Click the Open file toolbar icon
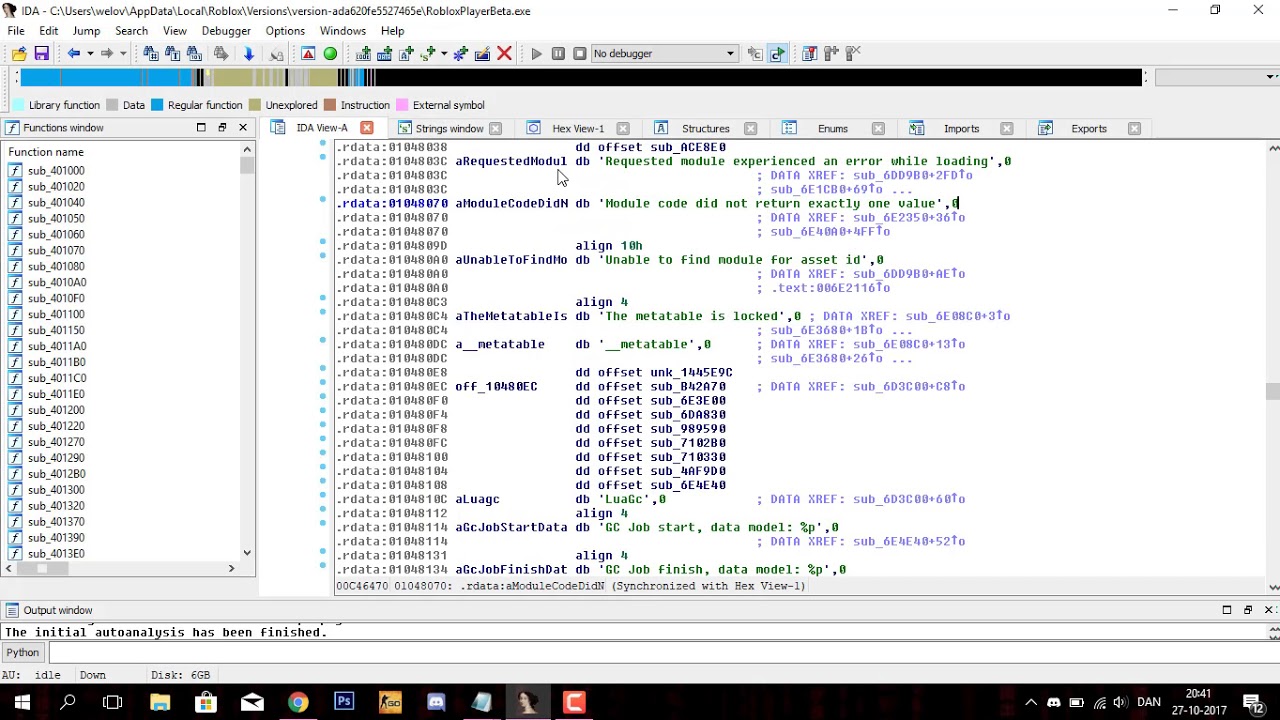 point(19,54)
